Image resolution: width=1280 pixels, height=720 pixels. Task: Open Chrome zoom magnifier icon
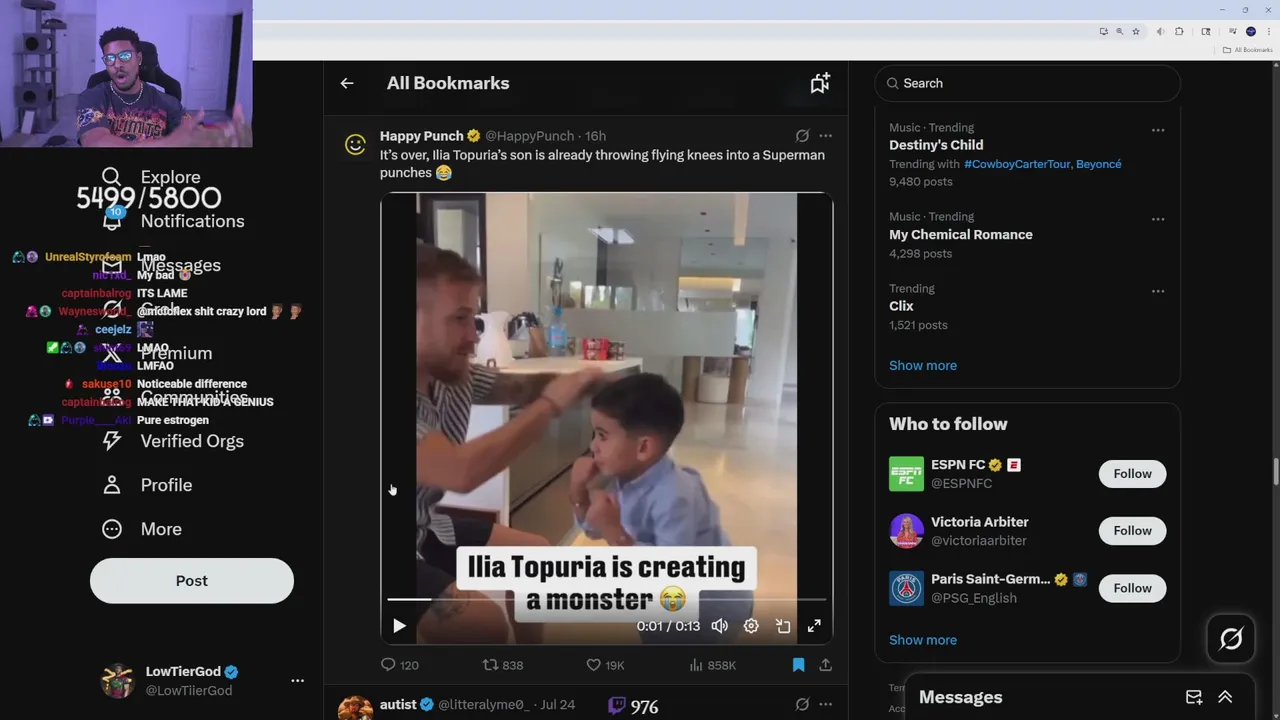pos(1120,32)
